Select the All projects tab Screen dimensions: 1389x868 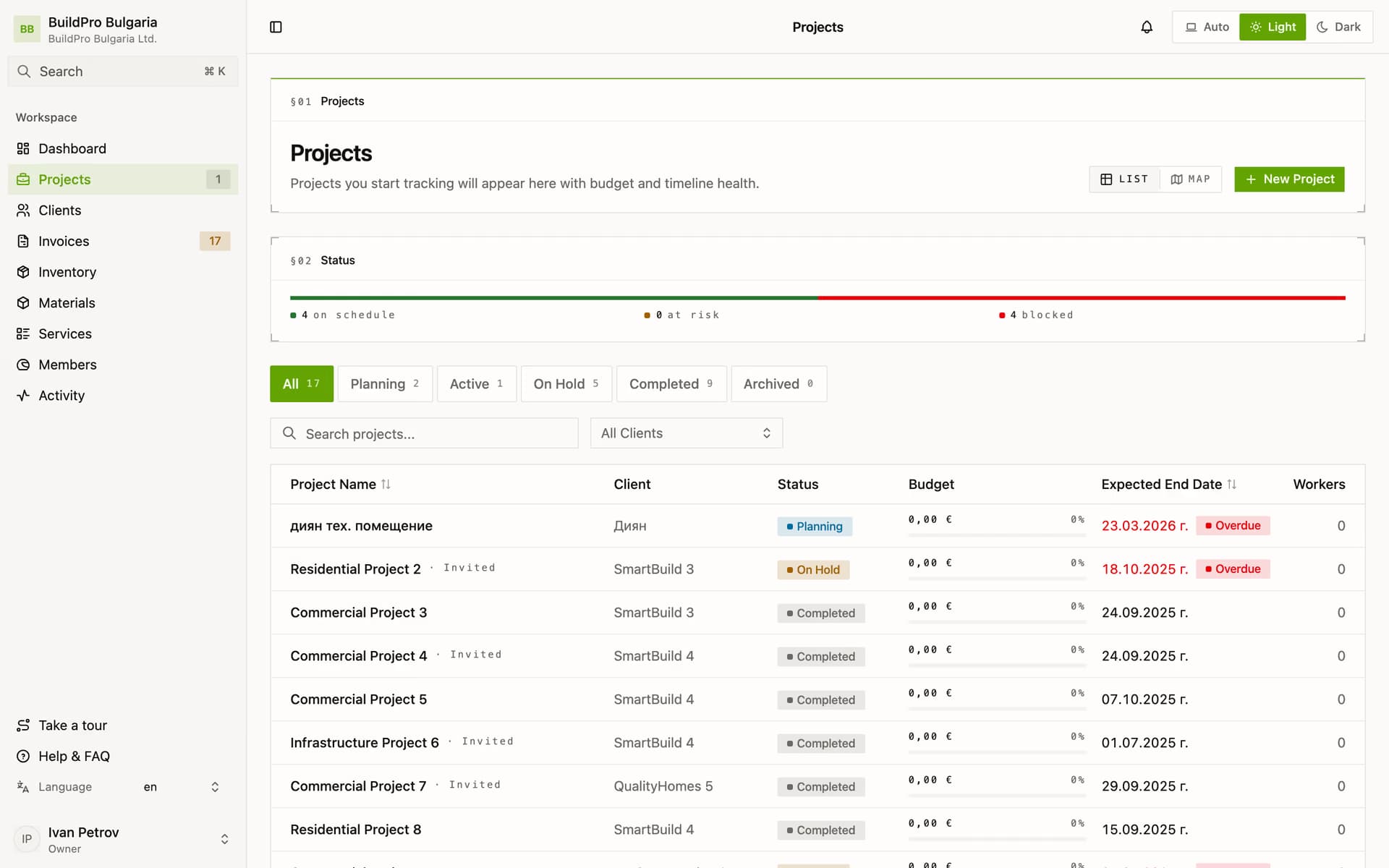tap(302, 383)
